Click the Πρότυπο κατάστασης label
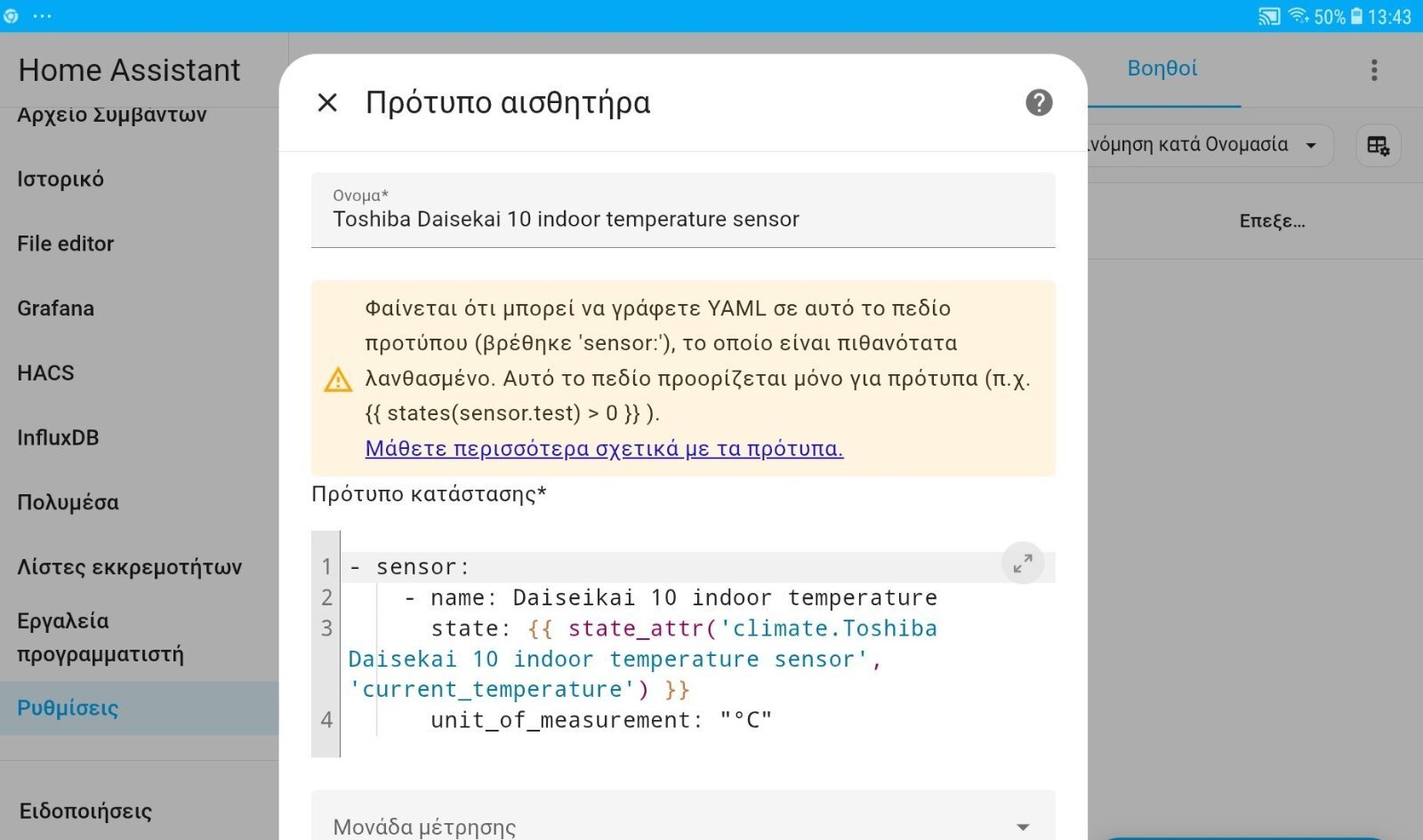The image size is (1423, 840). (429, 494)
